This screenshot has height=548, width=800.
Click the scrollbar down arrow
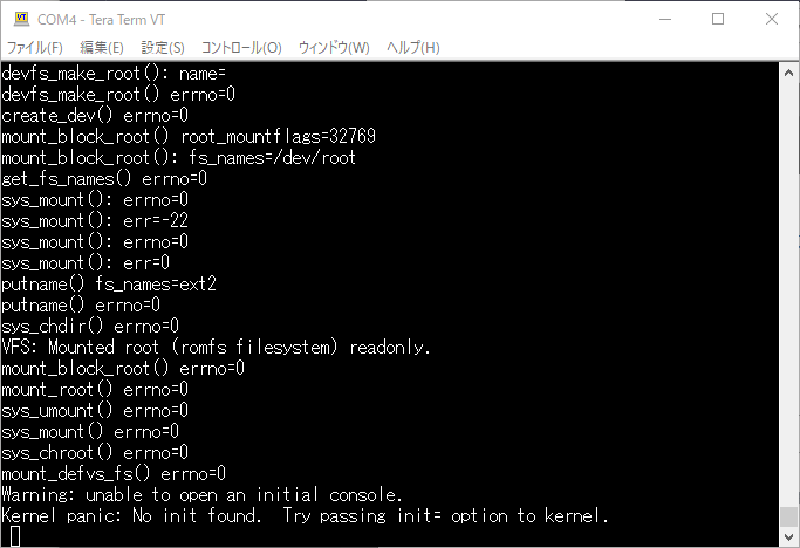coord(789,538)
